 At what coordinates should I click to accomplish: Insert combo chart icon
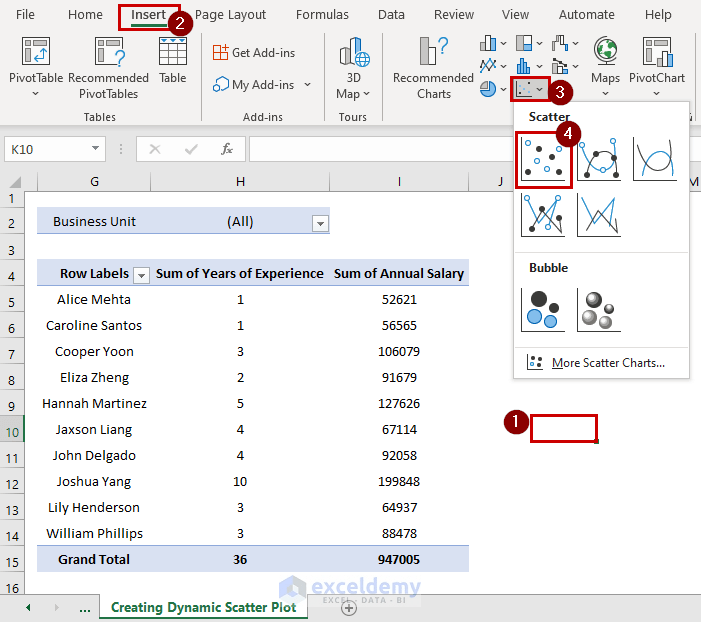[560, 66]
